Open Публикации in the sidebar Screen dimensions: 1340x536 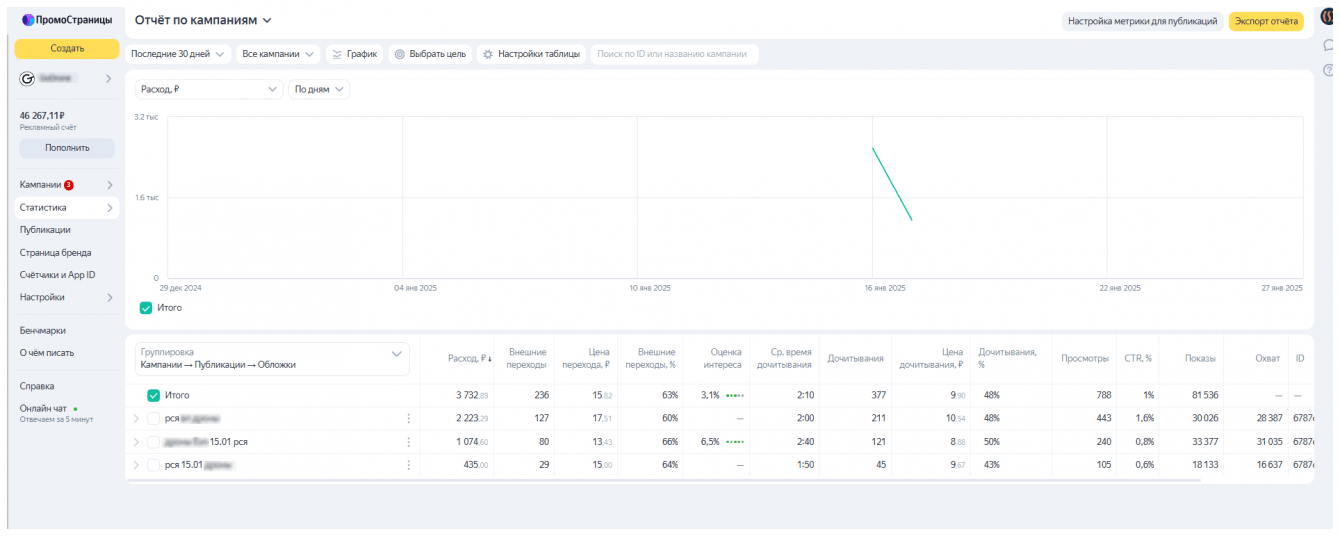45,230
